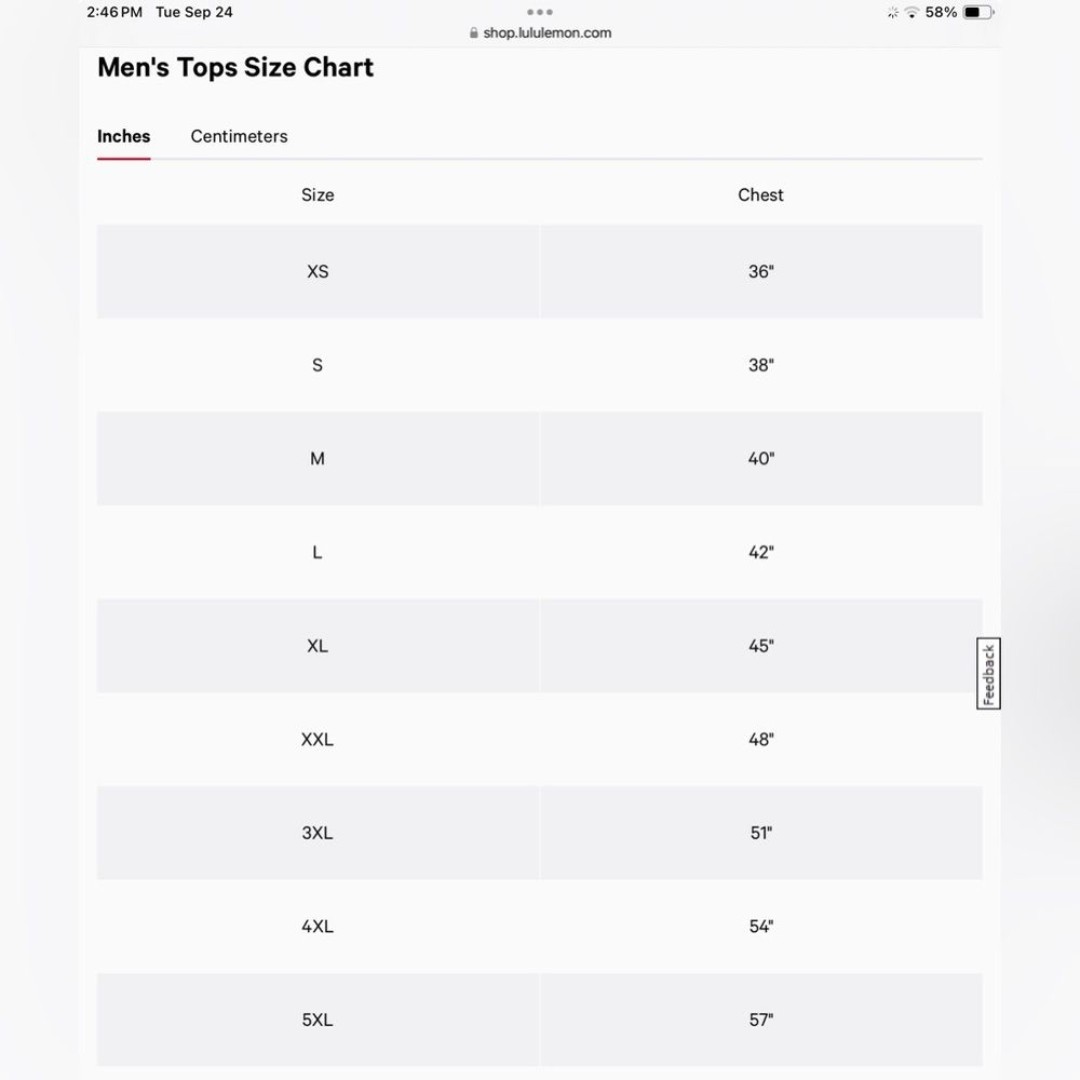Click the 57" chest value for 5XL
The height and width of the screenshot is (1080, 1080).
(761, 1020)
